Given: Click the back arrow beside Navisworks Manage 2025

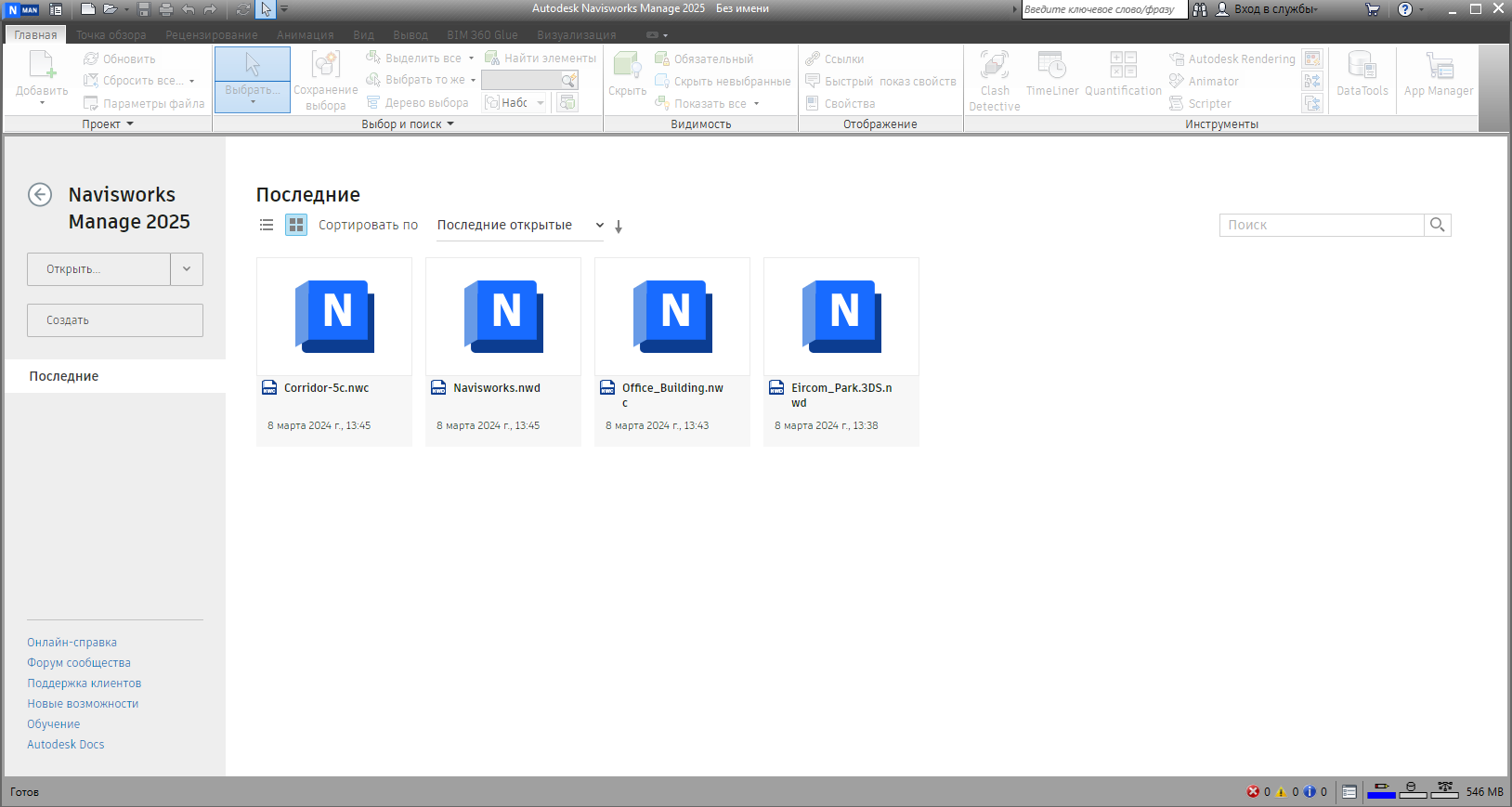Looking at the screenshot, I should 40,194.
